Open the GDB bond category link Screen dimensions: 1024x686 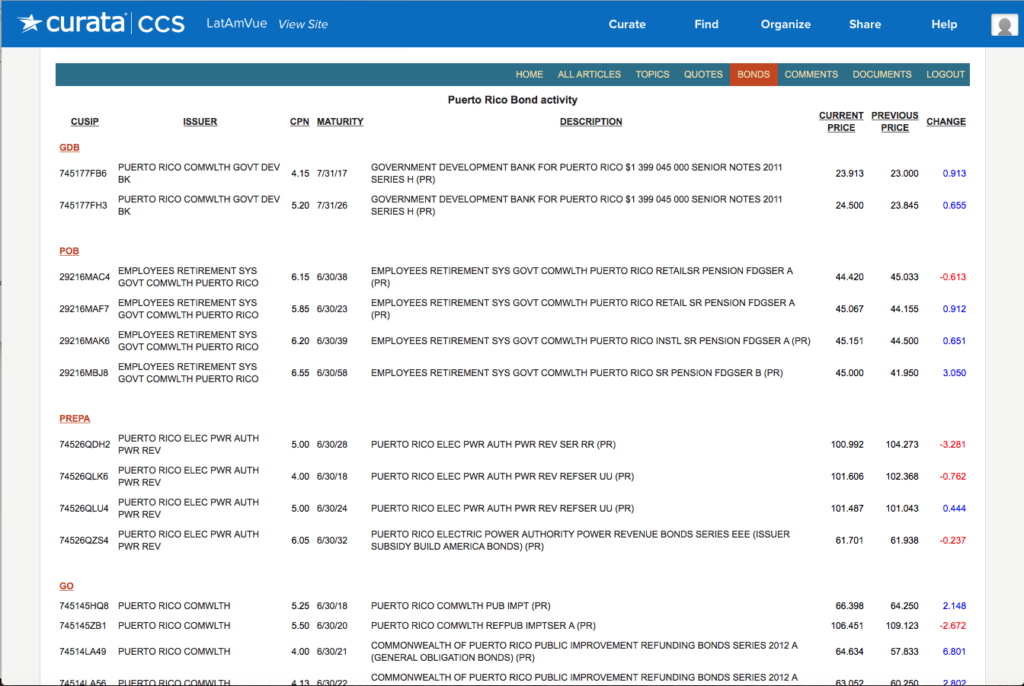click(x=69, y=148)
